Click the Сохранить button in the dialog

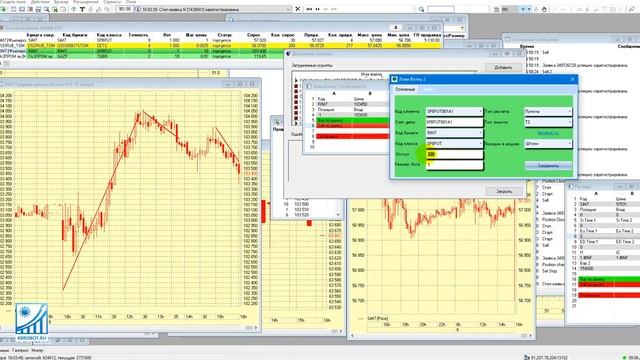(x=548, y=166)
